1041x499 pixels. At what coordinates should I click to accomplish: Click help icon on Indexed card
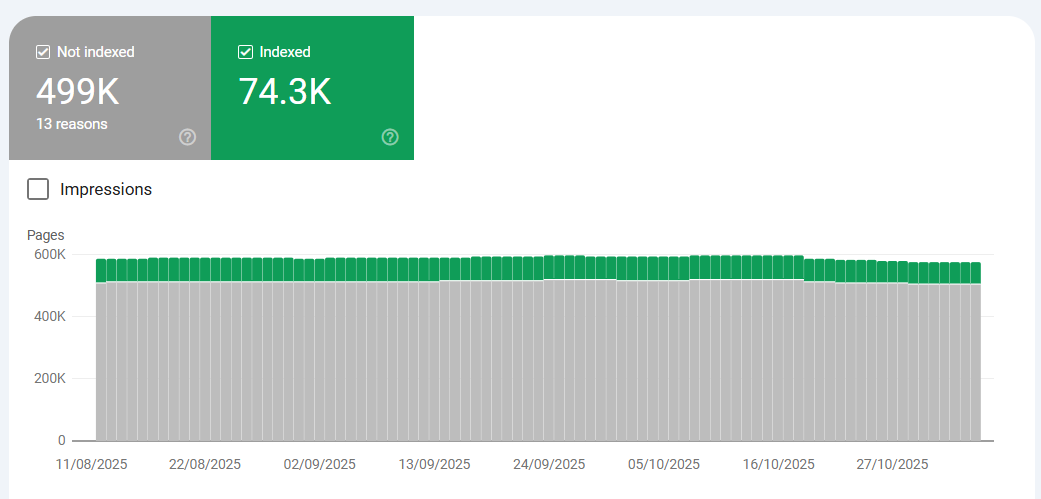pos(390,137)
